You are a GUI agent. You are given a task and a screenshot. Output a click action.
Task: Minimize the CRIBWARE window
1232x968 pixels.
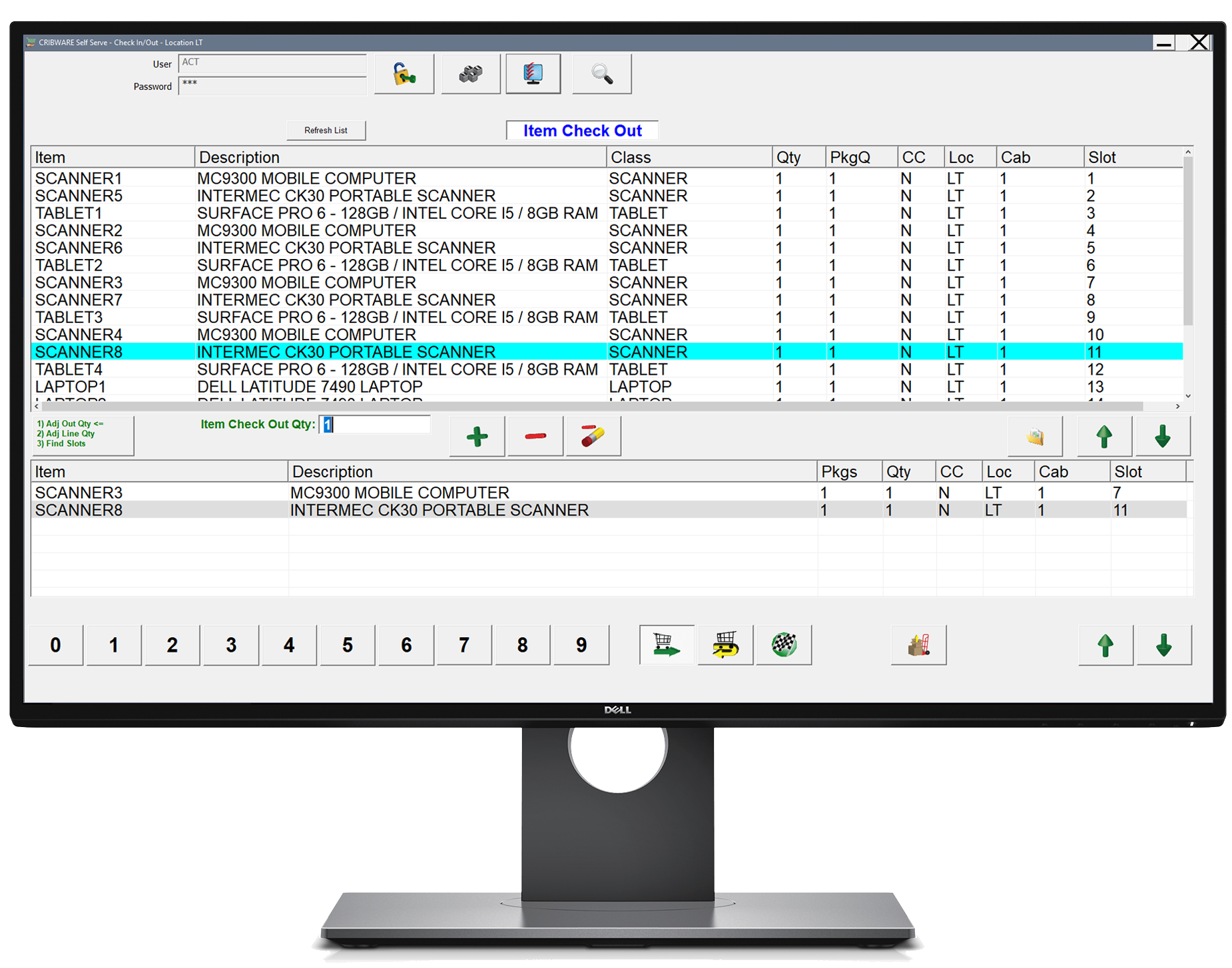[x=1163, y=43]
